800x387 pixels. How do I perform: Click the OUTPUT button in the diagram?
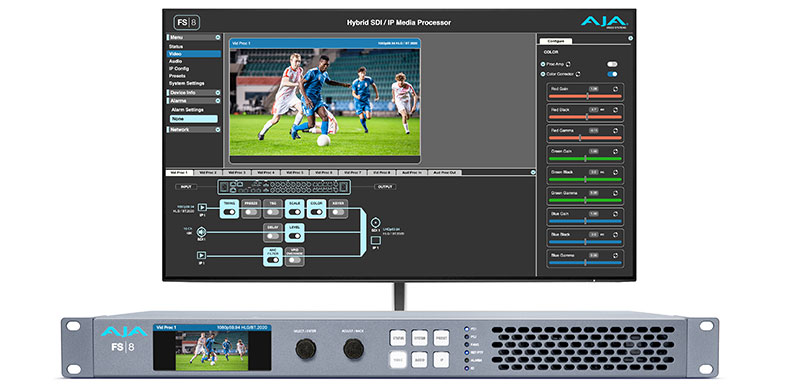(386, 187)
